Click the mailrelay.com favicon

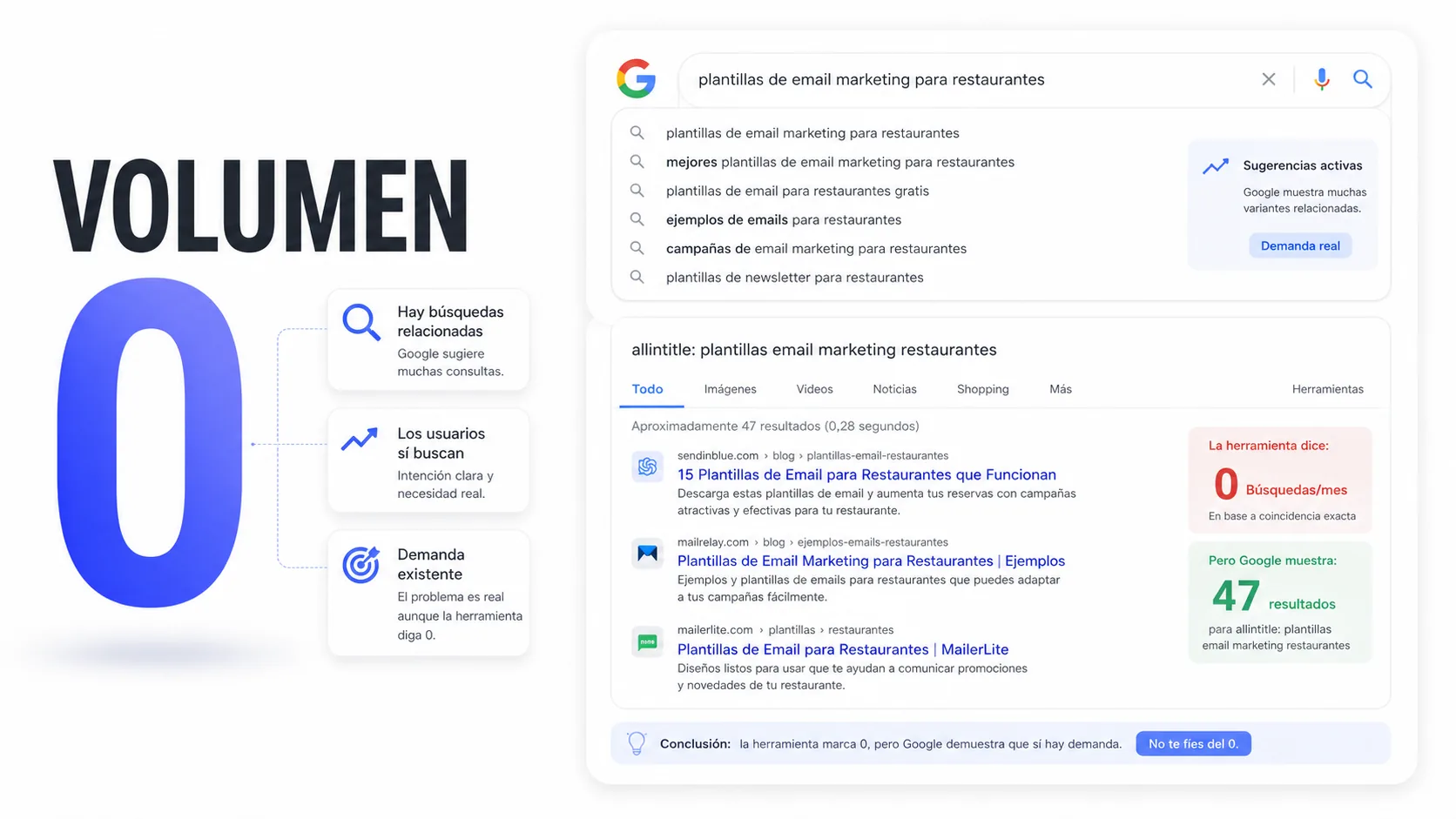point(647,554)
